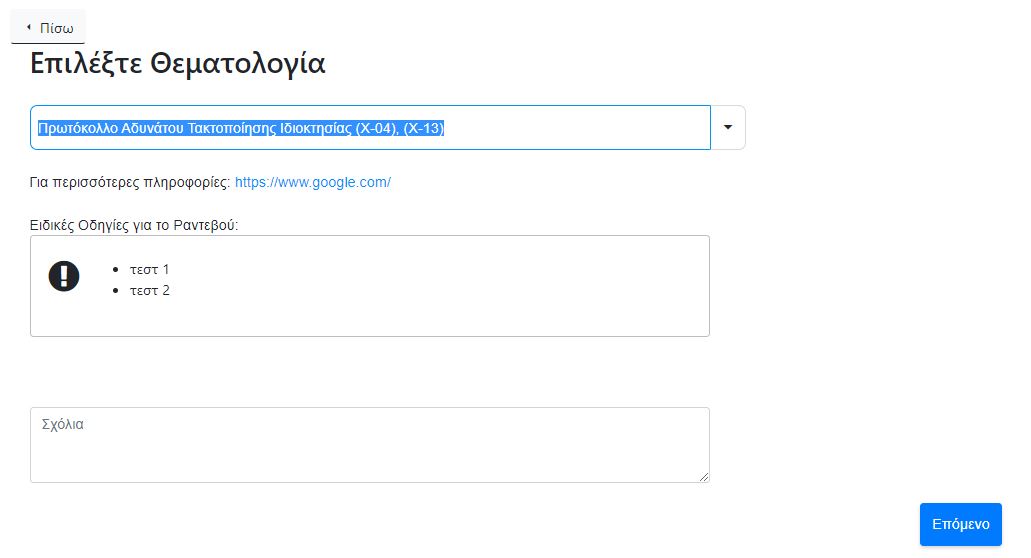Viewport: 1031px width, 558px height.
Task: Click the bullet marker before τεστ 2
Action: click(x=116, y=291)
